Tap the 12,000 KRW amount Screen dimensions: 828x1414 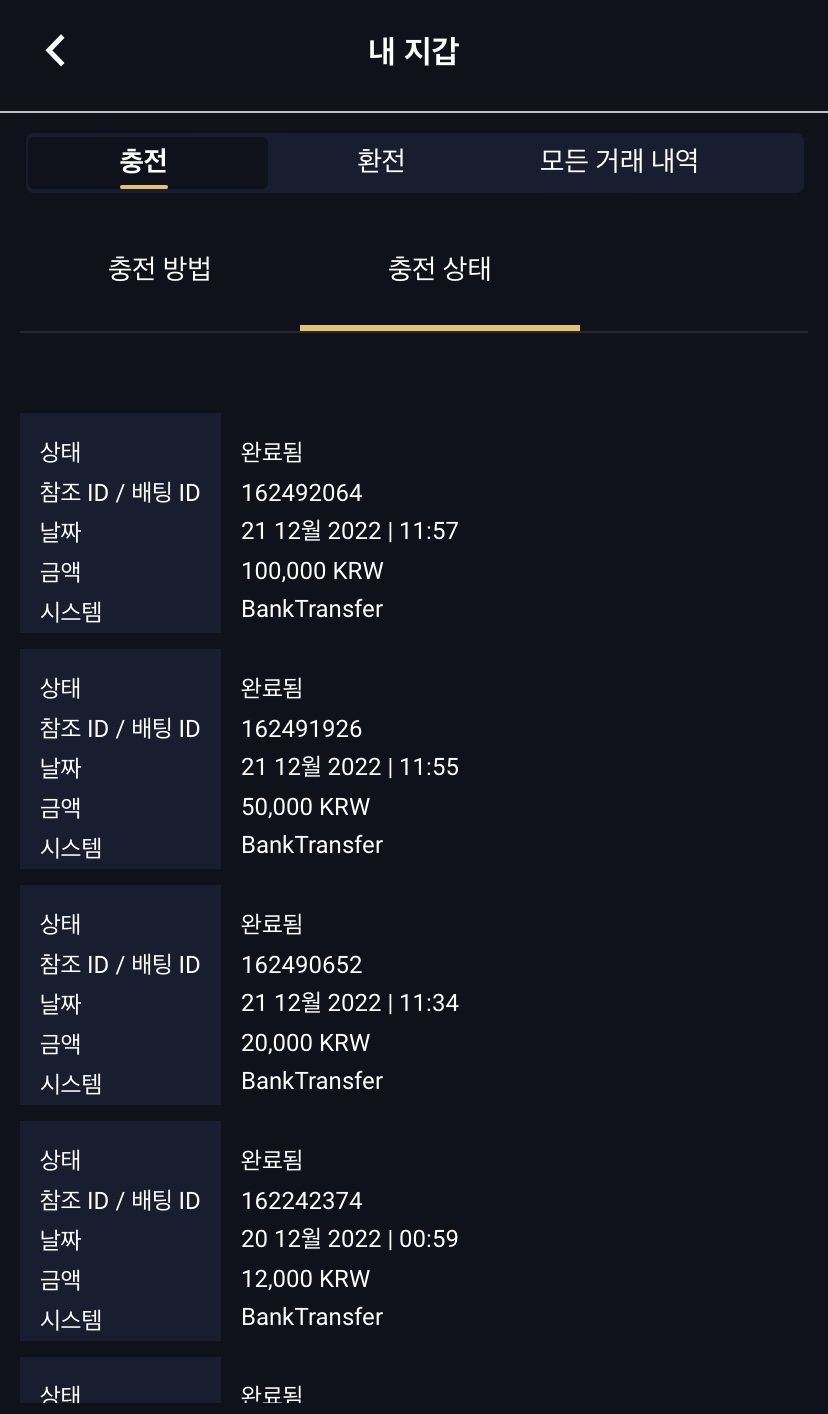tap(305, 1279)
